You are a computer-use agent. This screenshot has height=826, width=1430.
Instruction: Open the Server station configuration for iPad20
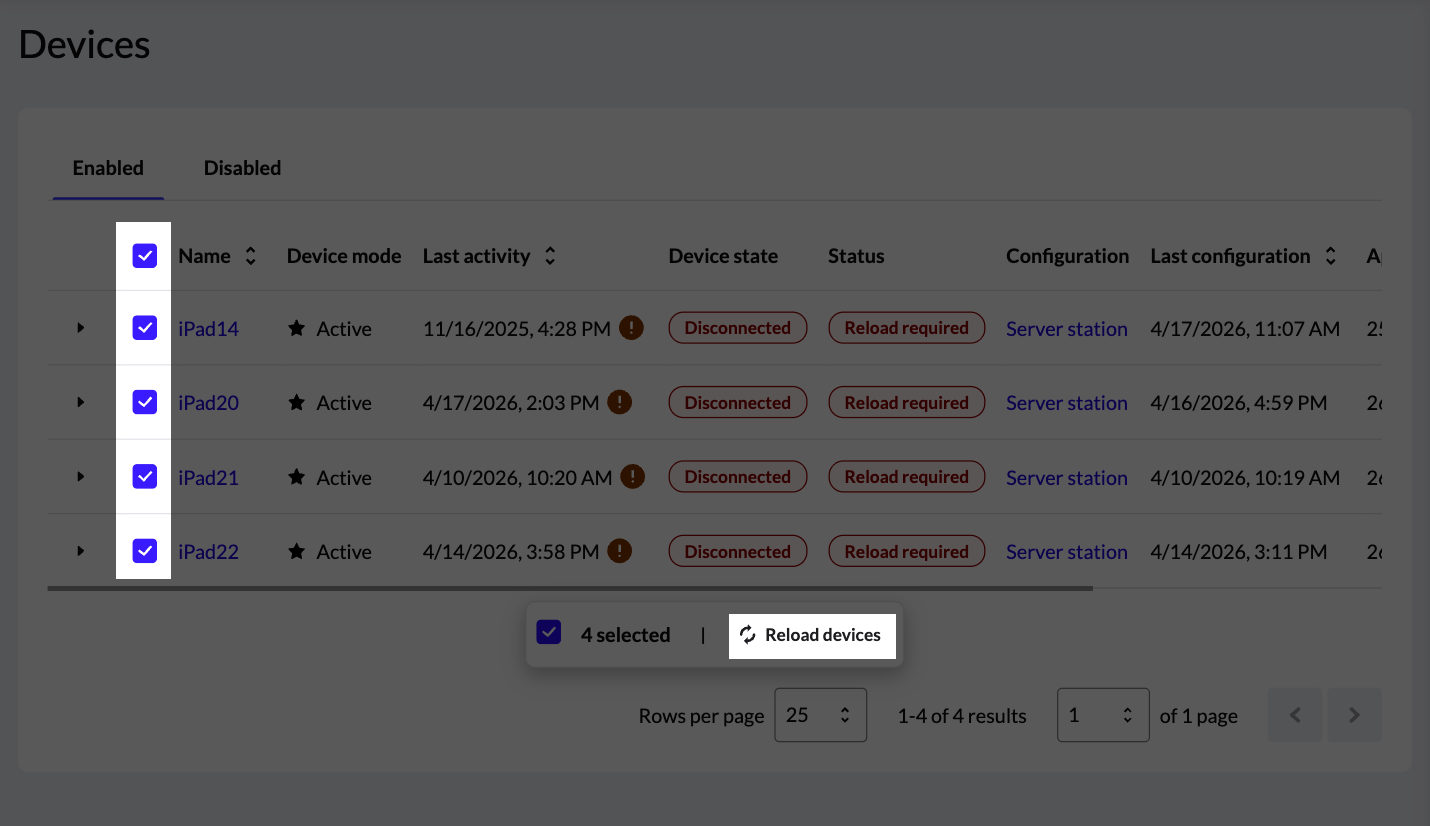click(1066, 402)
